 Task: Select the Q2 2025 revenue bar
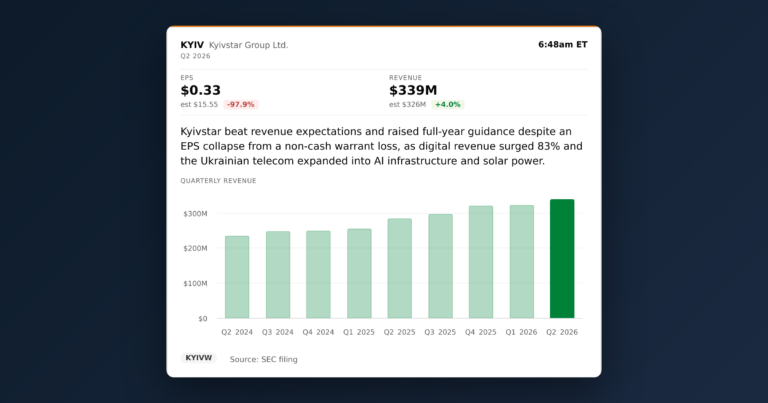click(400, 268)
